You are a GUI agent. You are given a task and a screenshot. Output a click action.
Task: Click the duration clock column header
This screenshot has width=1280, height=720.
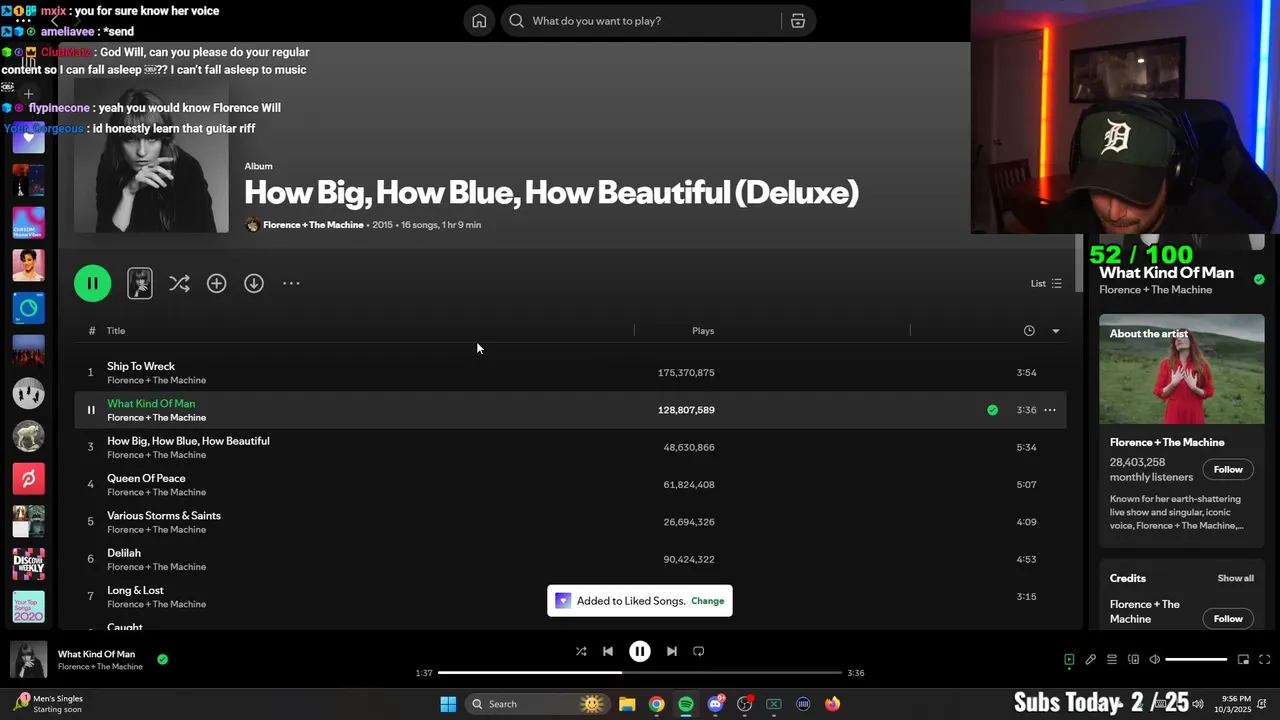pyautogui.click(x=1029, y=331)
